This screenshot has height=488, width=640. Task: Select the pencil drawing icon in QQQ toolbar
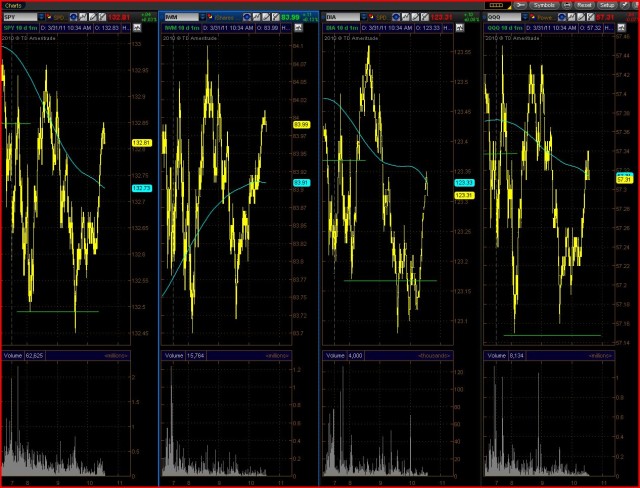point(581,17)
